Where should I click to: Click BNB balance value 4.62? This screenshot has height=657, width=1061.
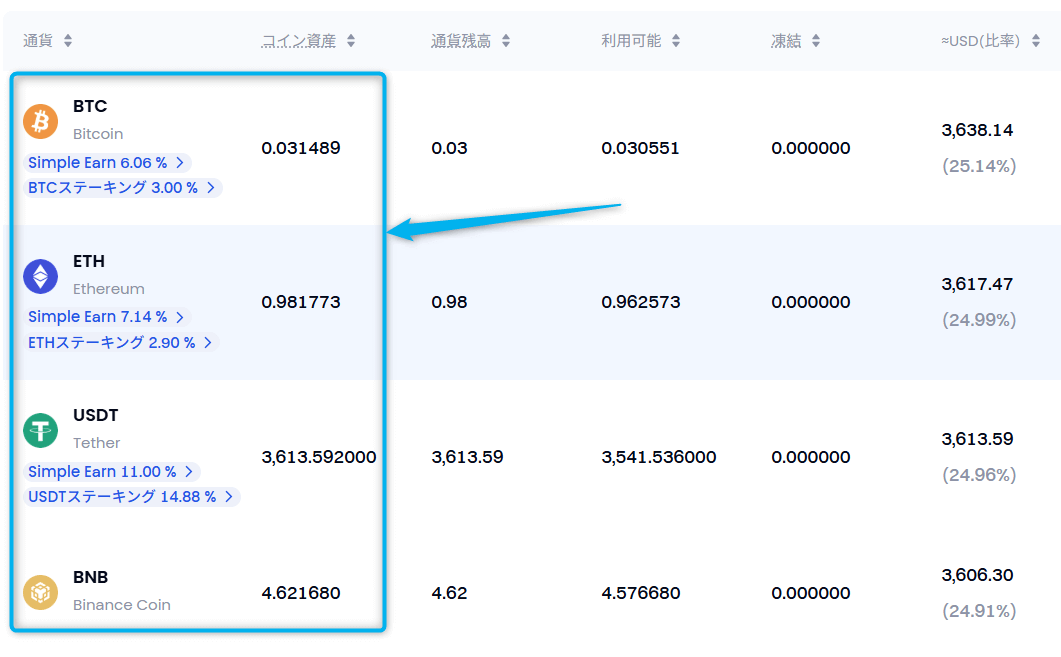(x=449, y=593)
